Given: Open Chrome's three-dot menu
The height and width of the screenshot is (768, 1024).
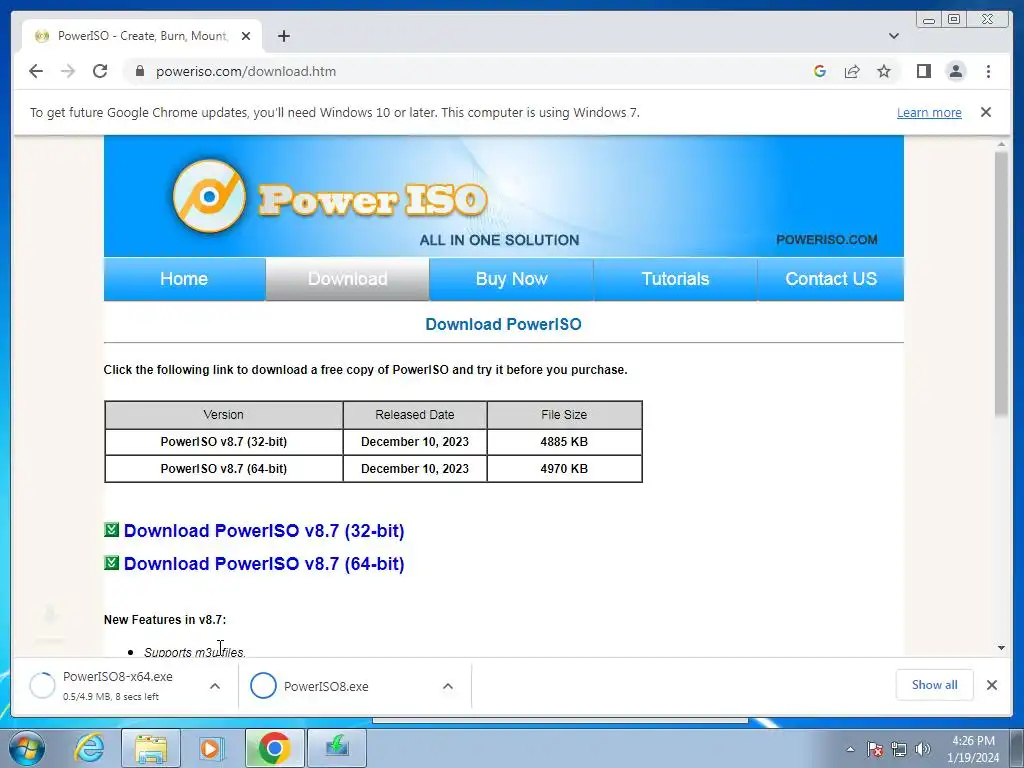Looking at the screenshot, I should (x=988, y=71).
